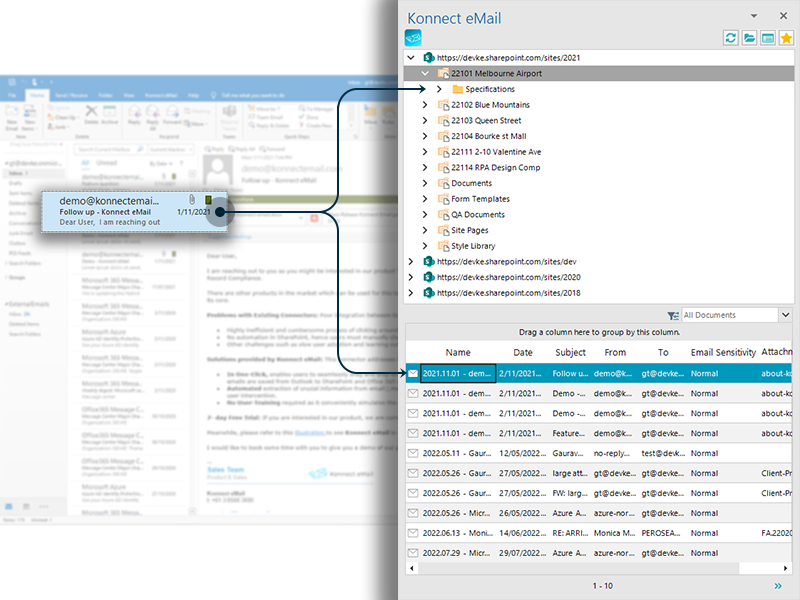Image resolution: width=800 pixels, height=600 pixels.
Task: Select the 22101 Melbourne Airport tree item
Action: click(x=496, y=73)
